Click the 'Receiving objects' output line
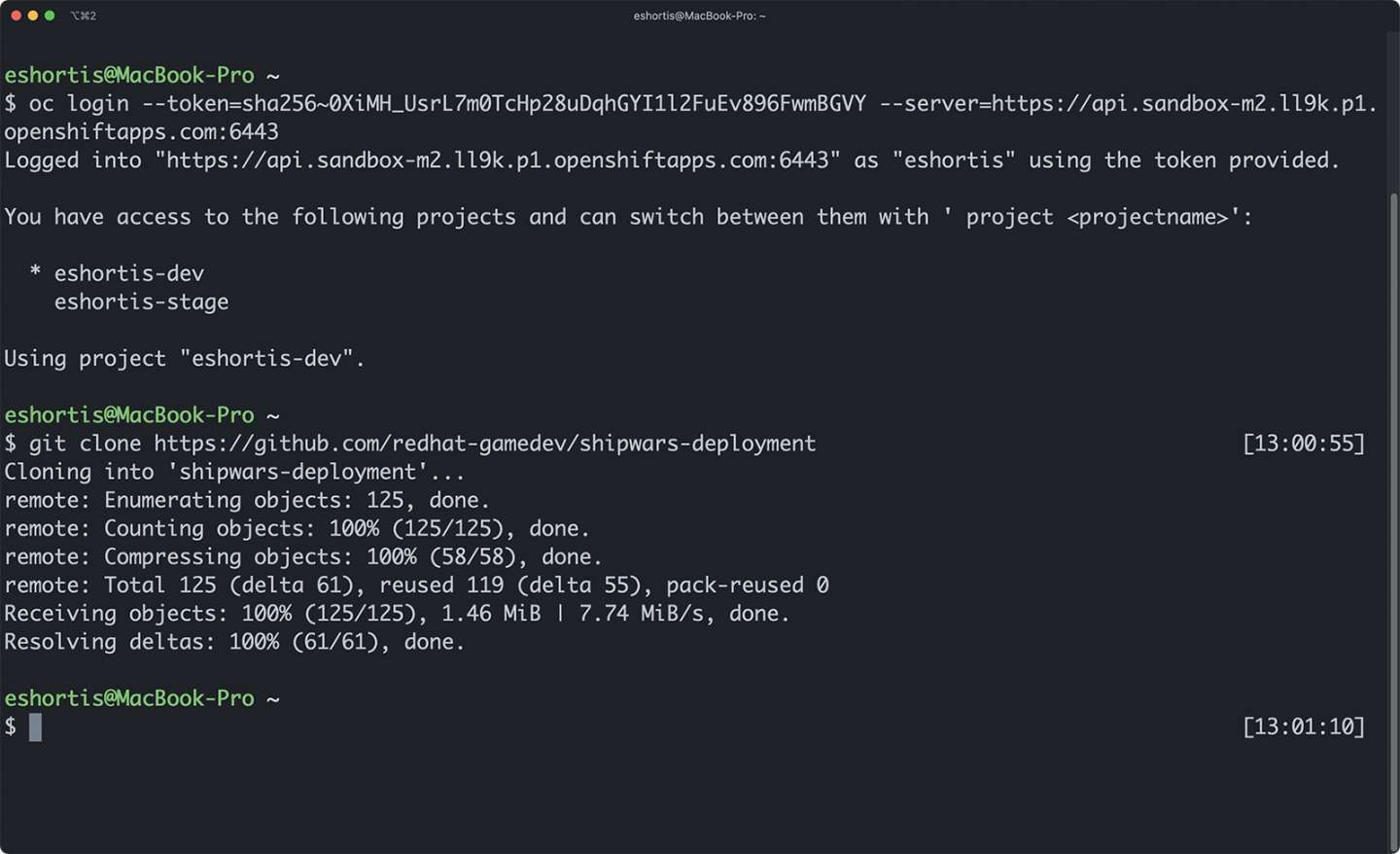 point(396,614)
